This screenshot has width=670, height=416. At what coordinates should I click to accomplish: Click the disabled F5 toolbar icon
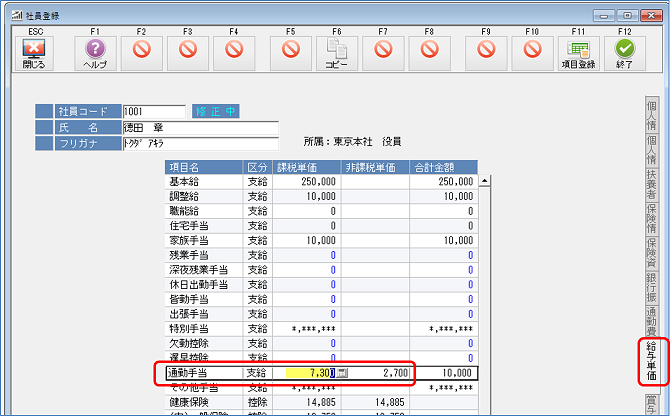click(290, 48)
